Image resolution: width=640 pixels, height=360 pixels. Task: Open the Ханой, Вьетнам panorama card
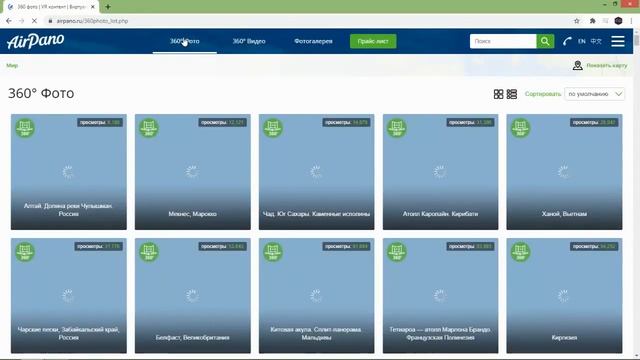pos(564,172)
